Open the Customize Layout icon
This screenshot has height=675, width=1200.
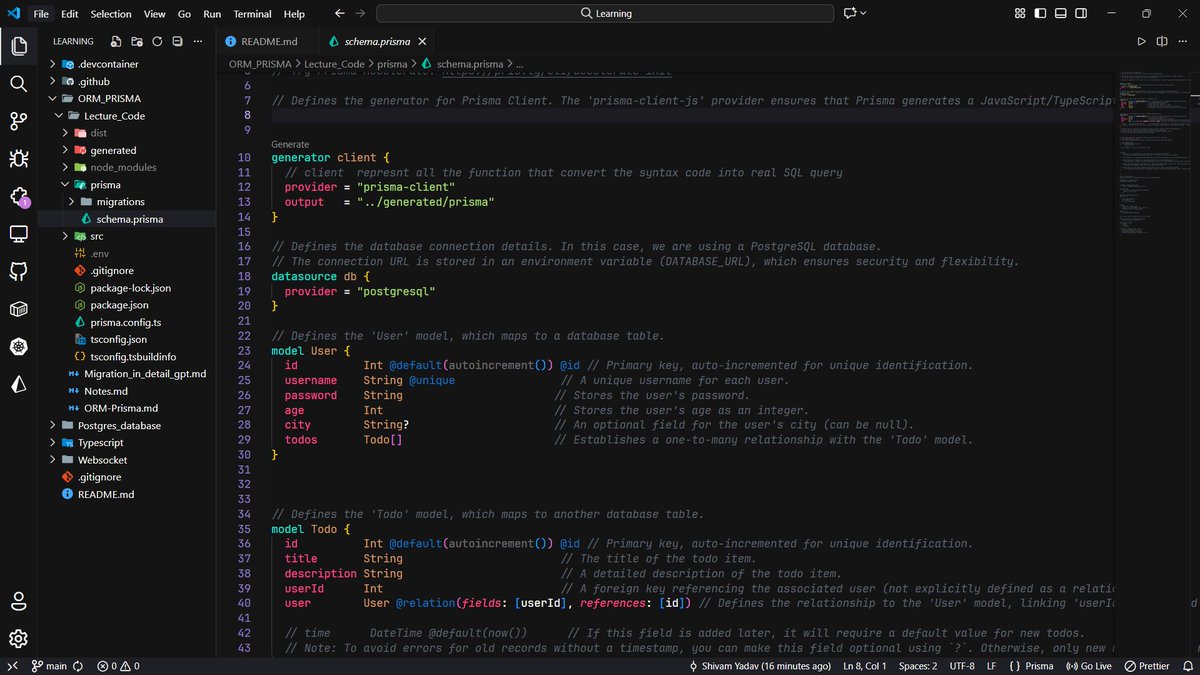click(1019, 14)
